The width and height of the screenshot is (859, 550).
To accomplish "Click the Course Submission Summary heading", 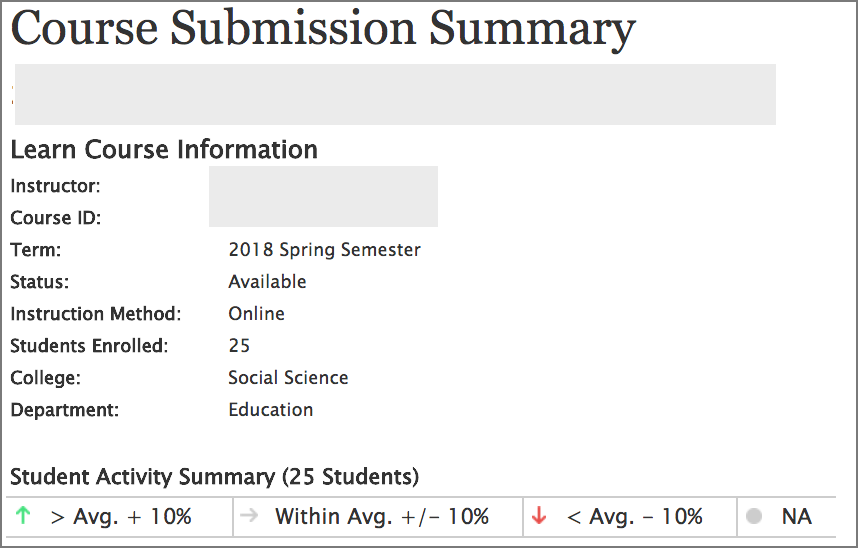I will 323,30.
